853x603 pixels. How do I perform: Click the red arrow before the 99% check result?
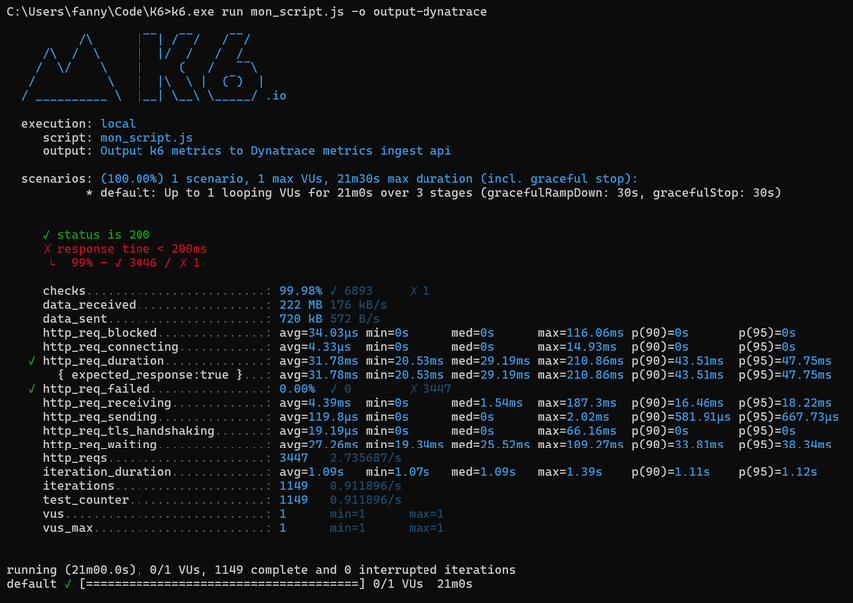tap(52, 263)
